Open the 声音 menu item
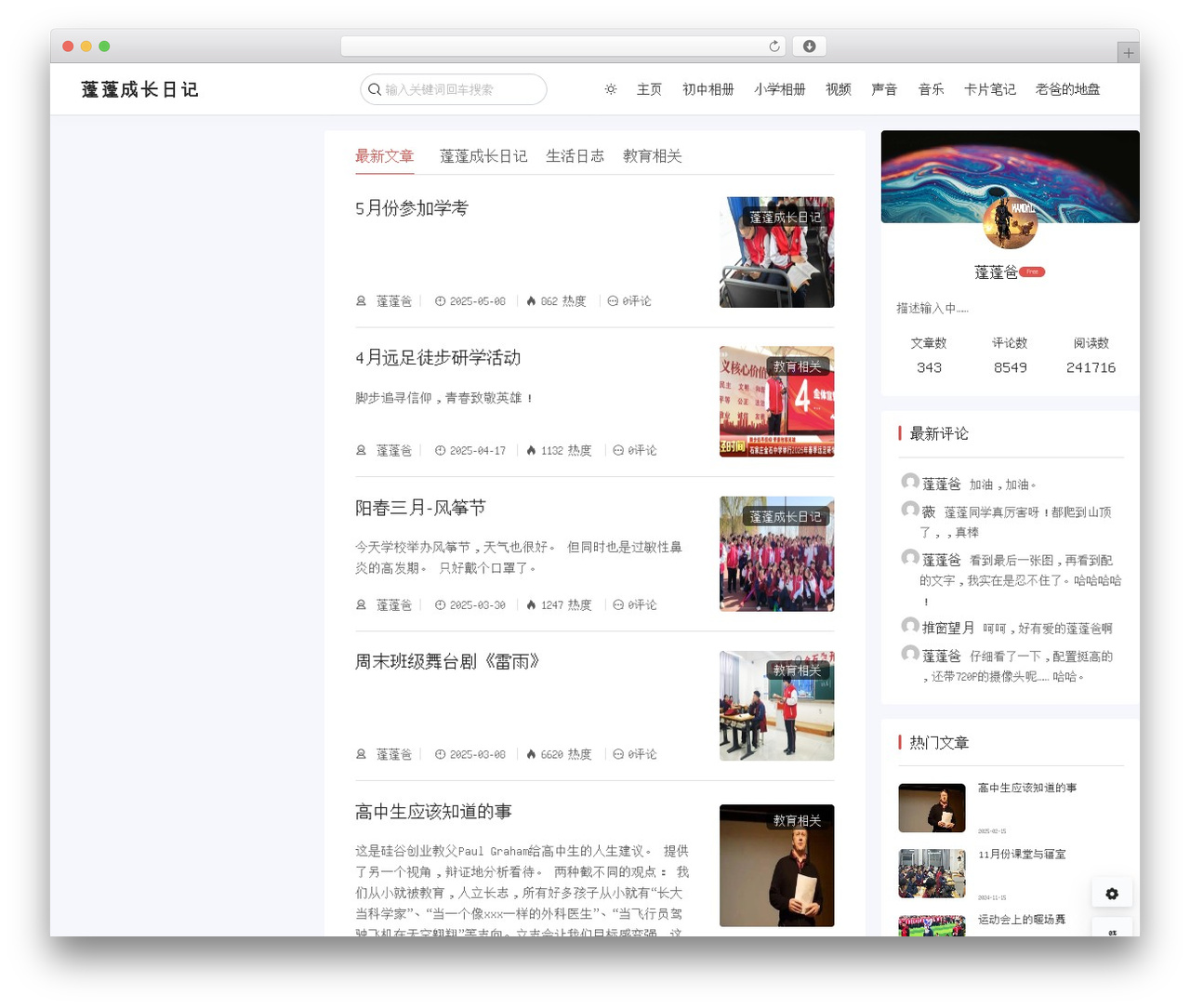The image size is (1190, 1008). pos(884,89)
